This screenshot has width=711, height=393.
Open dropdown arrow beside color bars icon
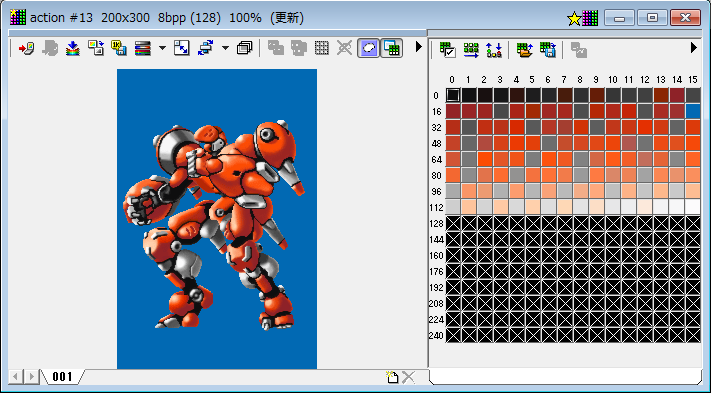(x=162, y=48)
